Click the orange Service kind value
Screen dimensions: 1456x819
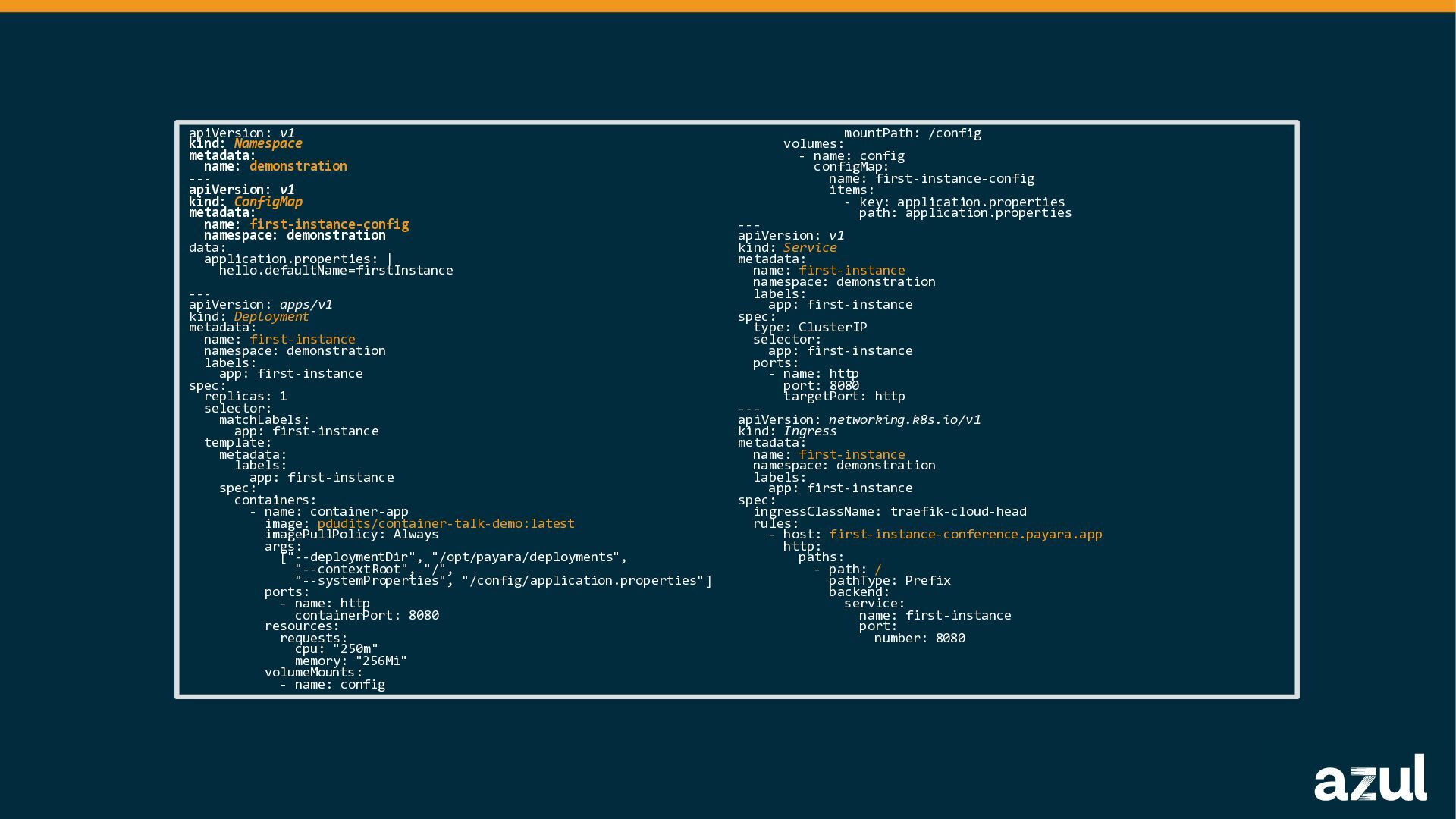click(810, 247)
